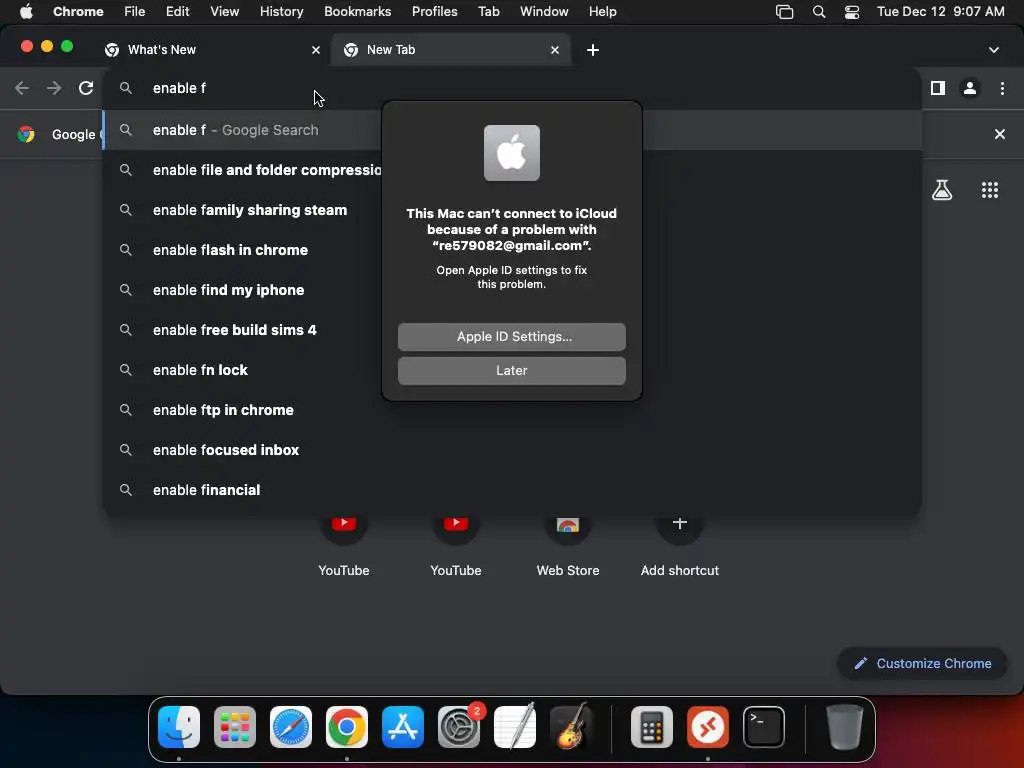Open GarageBand from the Dock
The height and width of the screenshot is (768, 1024).
[571, 727]
